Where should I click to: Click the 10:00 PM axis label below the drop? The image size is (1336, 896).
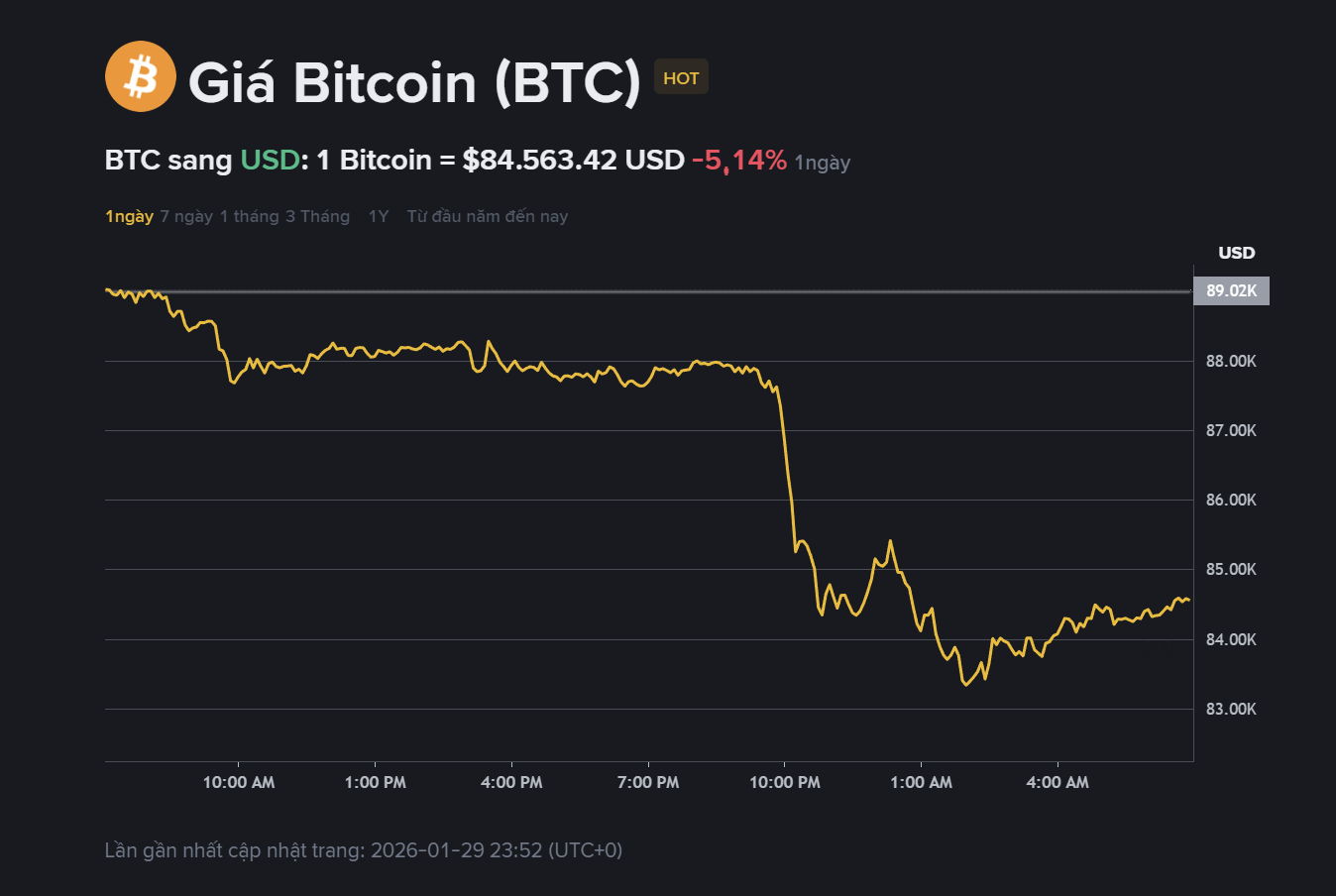click(x=784, y=782)
